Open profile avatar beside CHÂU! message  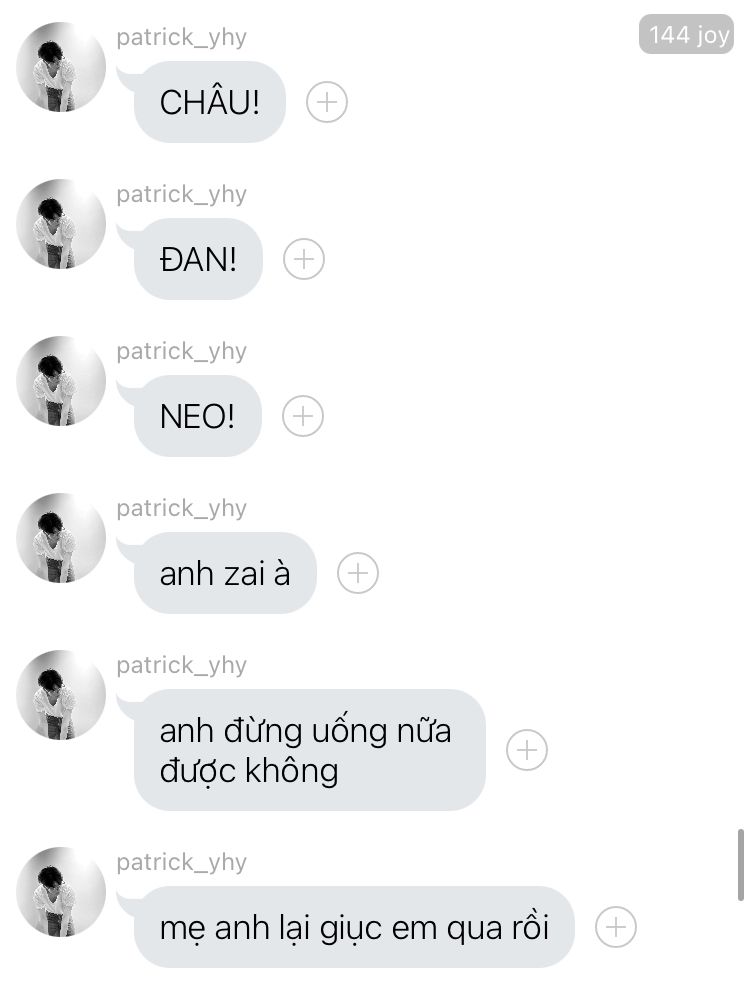[x=61, y=67]
